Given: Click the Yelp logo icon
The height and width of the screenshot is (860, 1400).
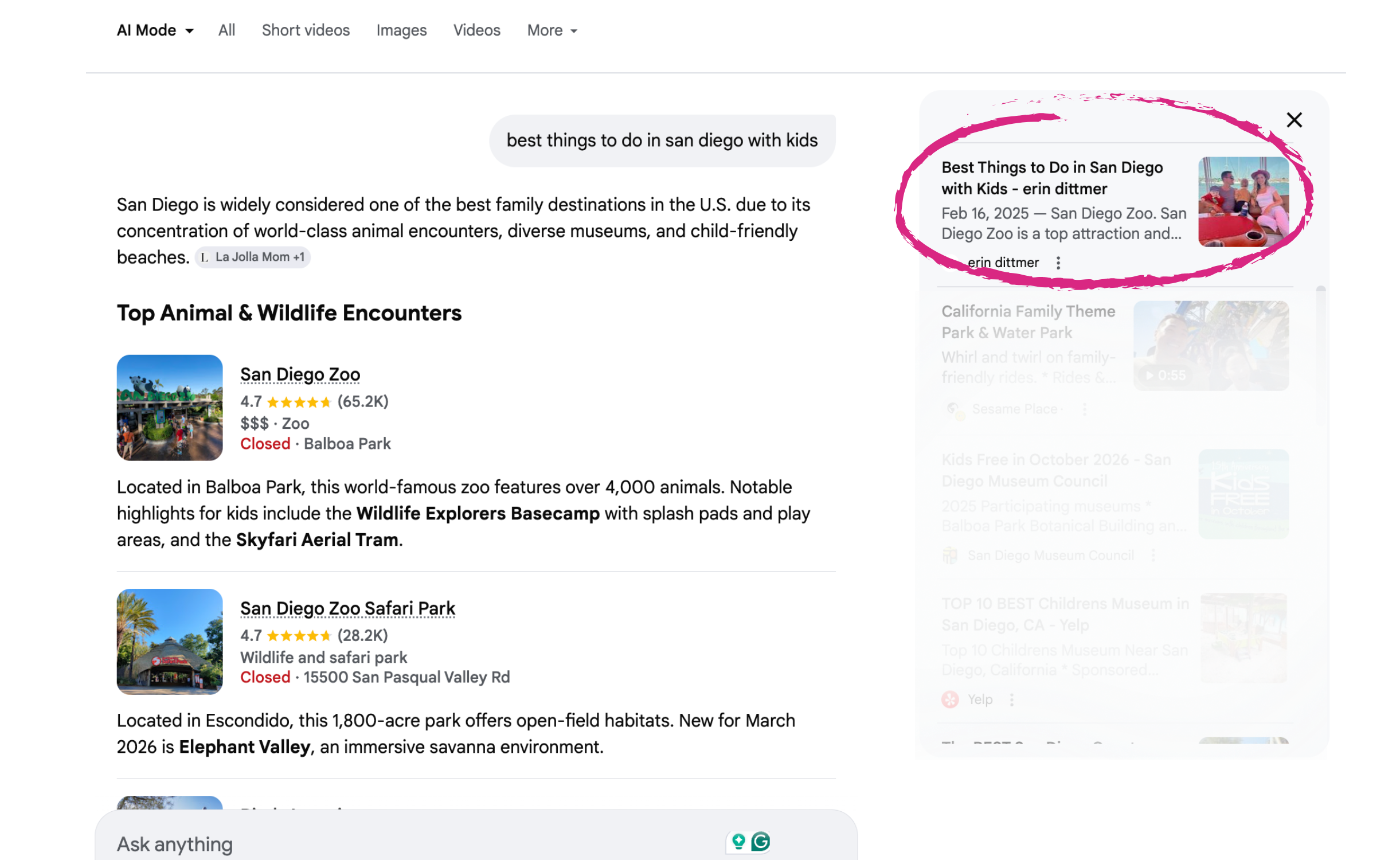Looking at the screenshot, I should pos(949,700).
